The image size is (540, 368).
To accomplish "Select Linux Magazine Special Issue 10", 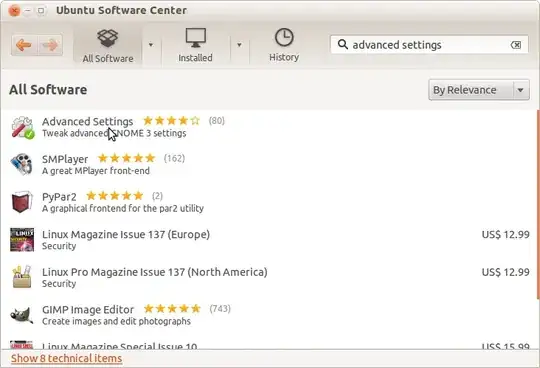I will pos(120,346).
